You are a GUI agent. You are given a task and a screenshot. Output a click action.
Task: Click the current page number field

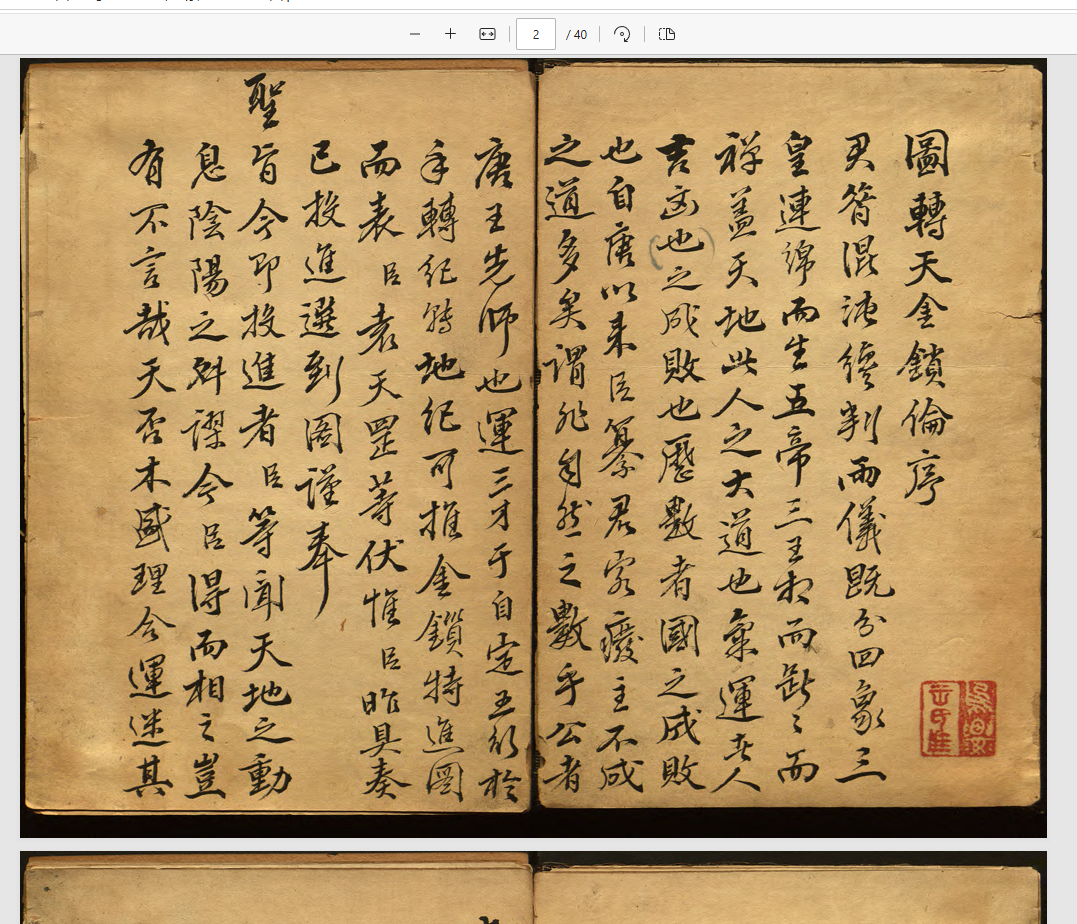(536, 34)
